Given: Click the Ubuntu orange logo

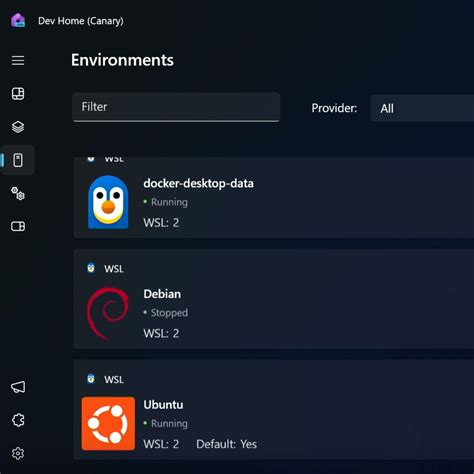Looking at the screenshot, I should [x=108, y=423].
